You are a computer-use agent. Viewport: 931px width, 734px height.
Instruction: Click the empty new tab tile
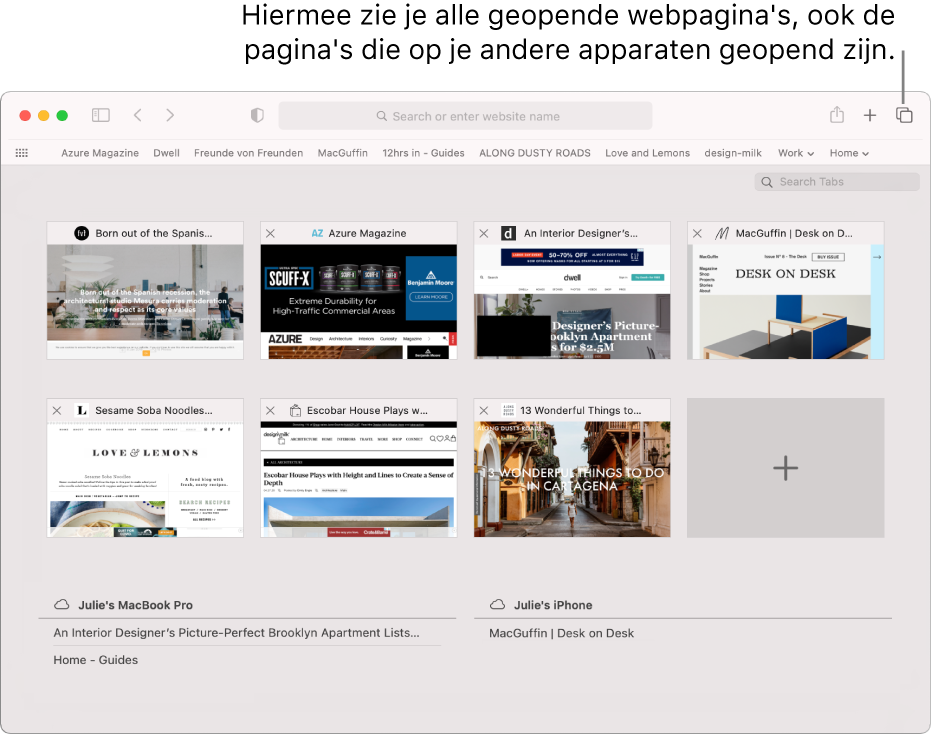point(786,468)
